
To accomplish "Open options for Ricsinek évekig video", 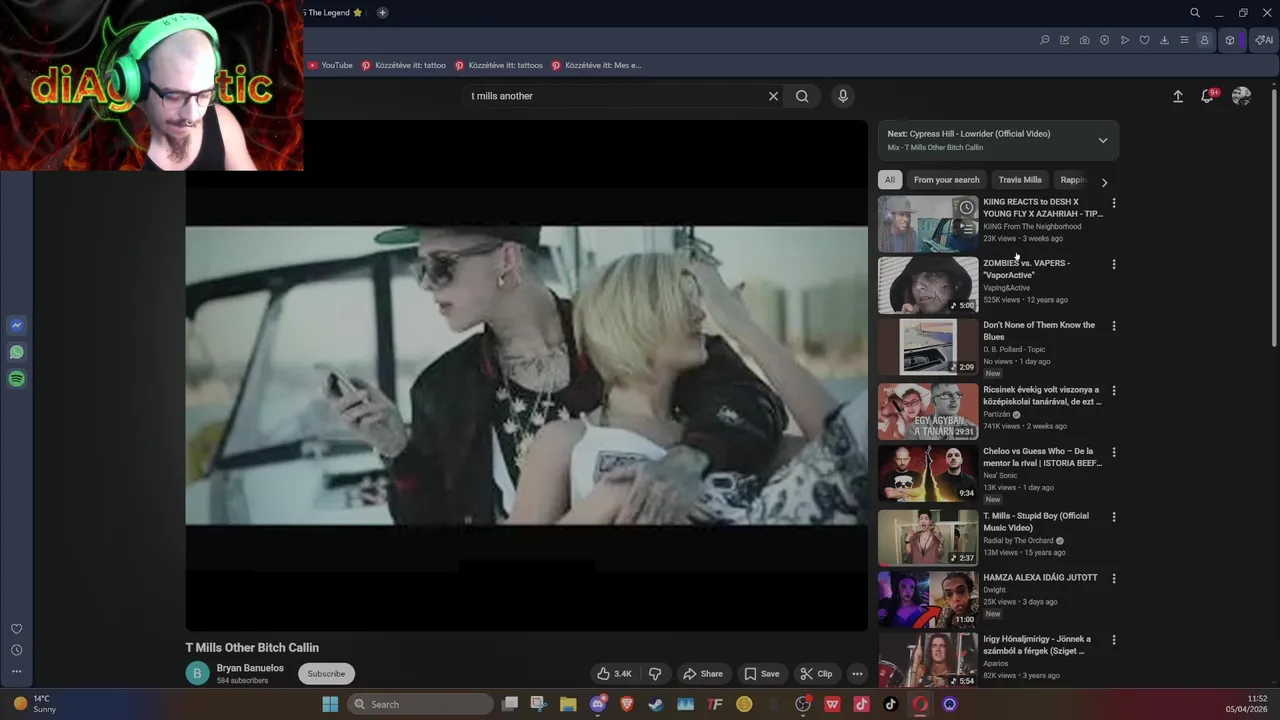I will click(1114, 391).
